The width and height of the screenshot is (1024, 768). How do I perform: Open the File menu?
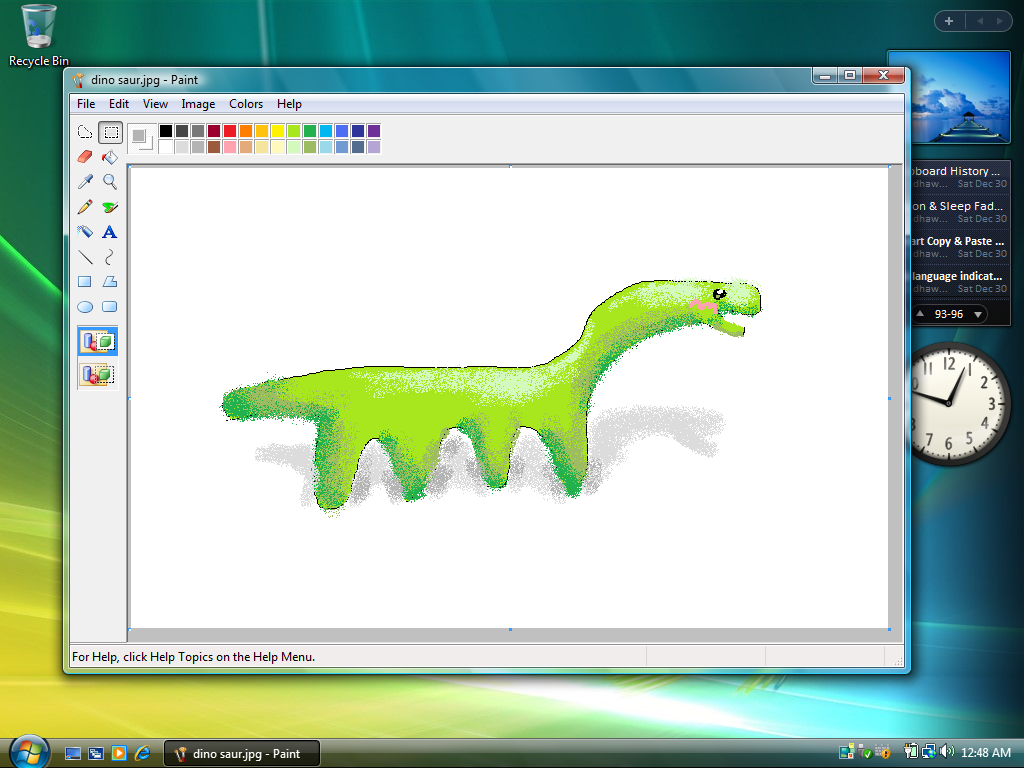(86, 104)
